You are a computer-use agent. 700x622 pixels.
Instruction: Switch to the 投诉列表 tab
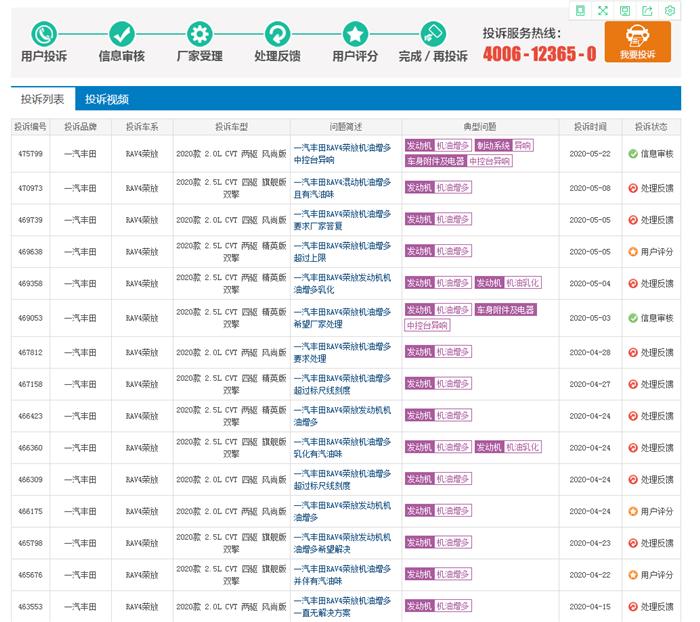(x=43, y=99)
